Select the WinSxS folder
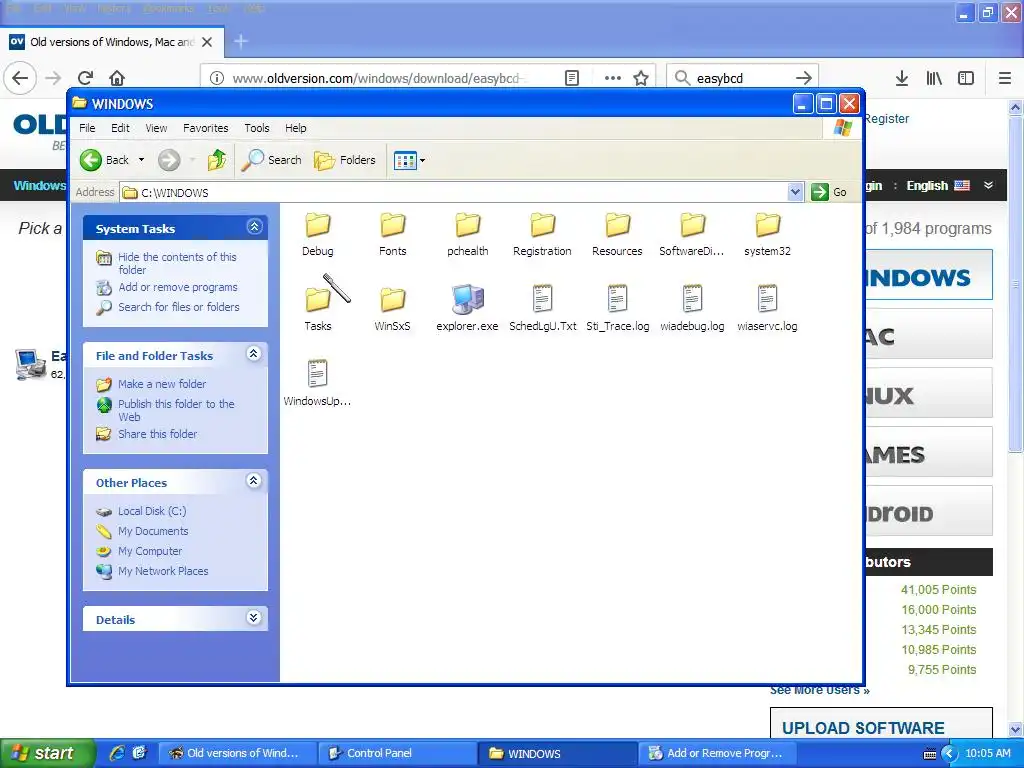This screenshot has height=768, width=1024. point(392,309)
